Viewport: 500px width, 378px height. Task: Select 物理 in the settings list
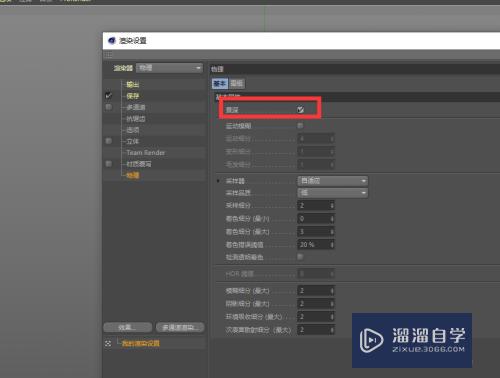[133, 175]
